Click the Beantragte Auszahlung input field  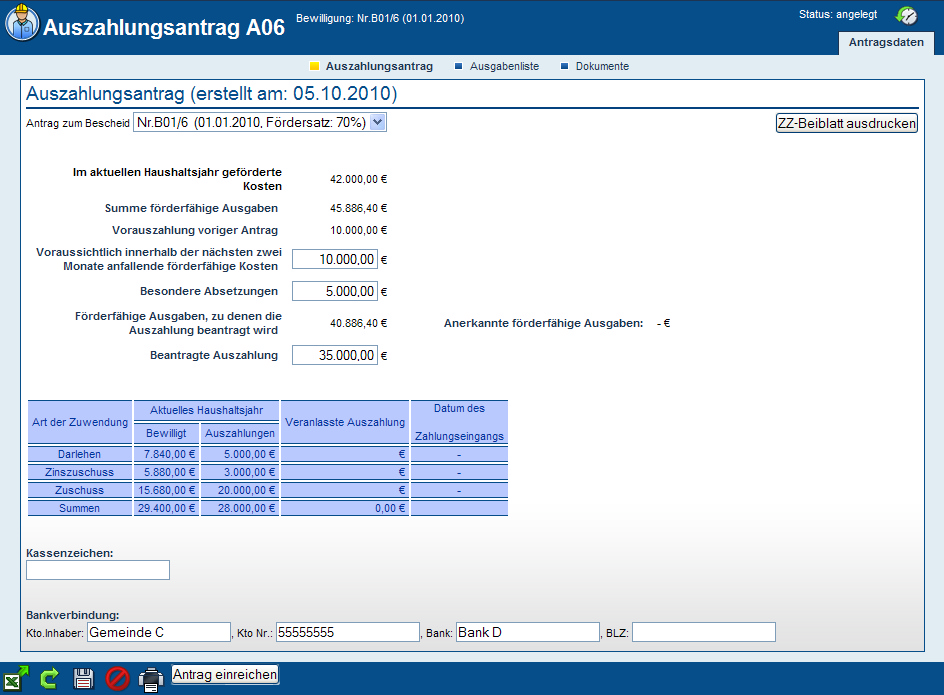335,355
